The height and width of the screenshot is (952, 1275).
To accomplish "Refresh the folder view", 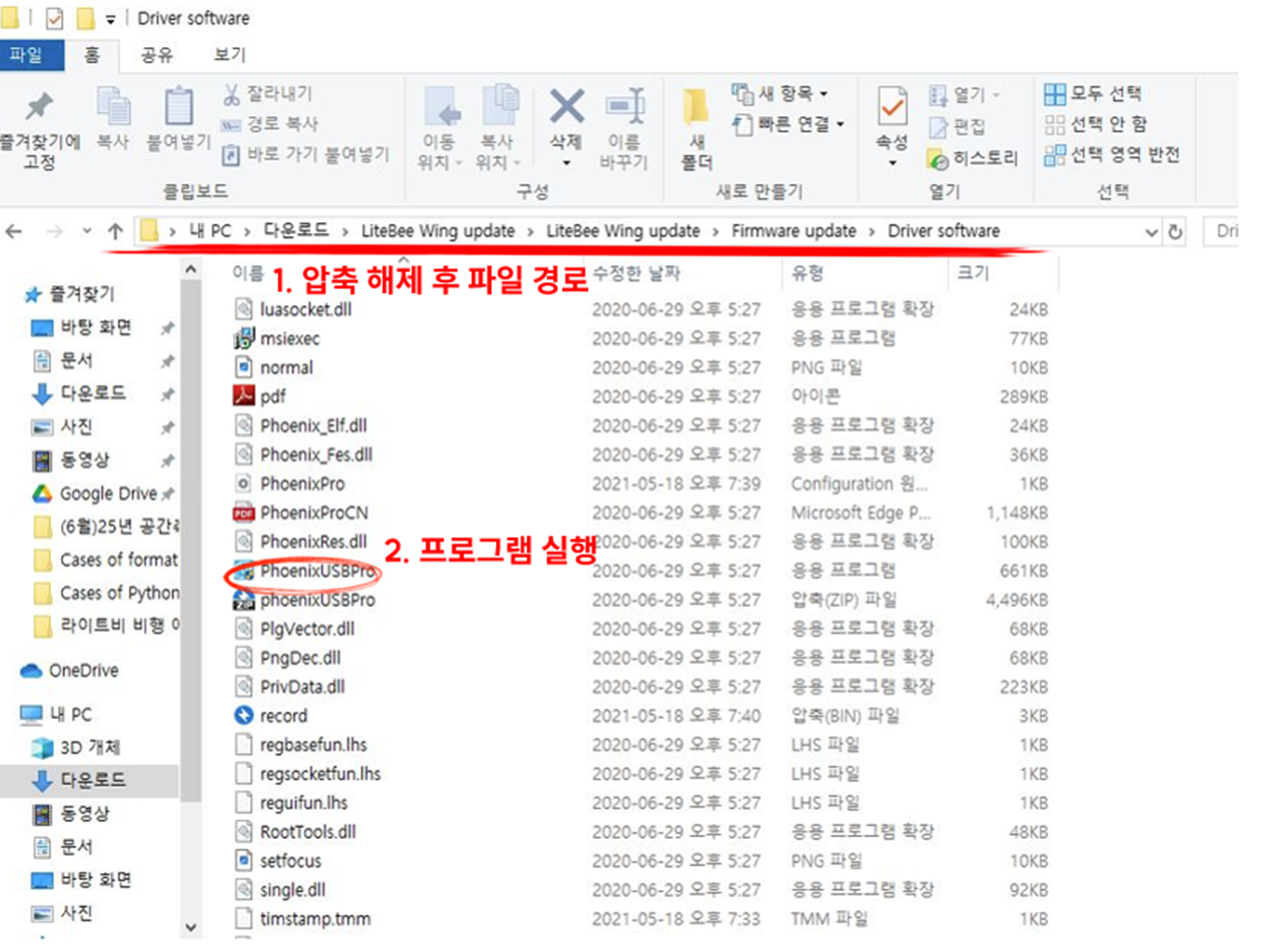I will (1175, 232).
